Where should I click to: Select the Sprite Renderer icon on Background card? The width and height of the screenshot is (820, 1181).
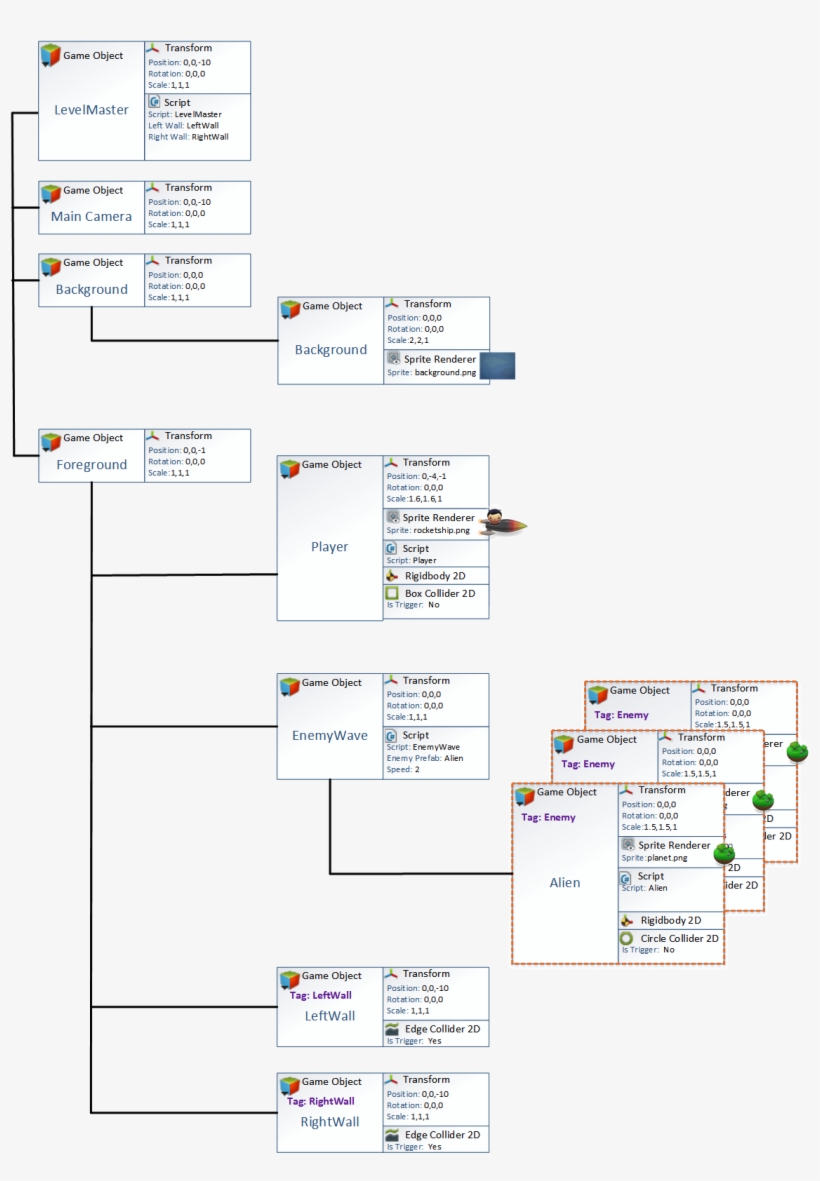point(396,359)
